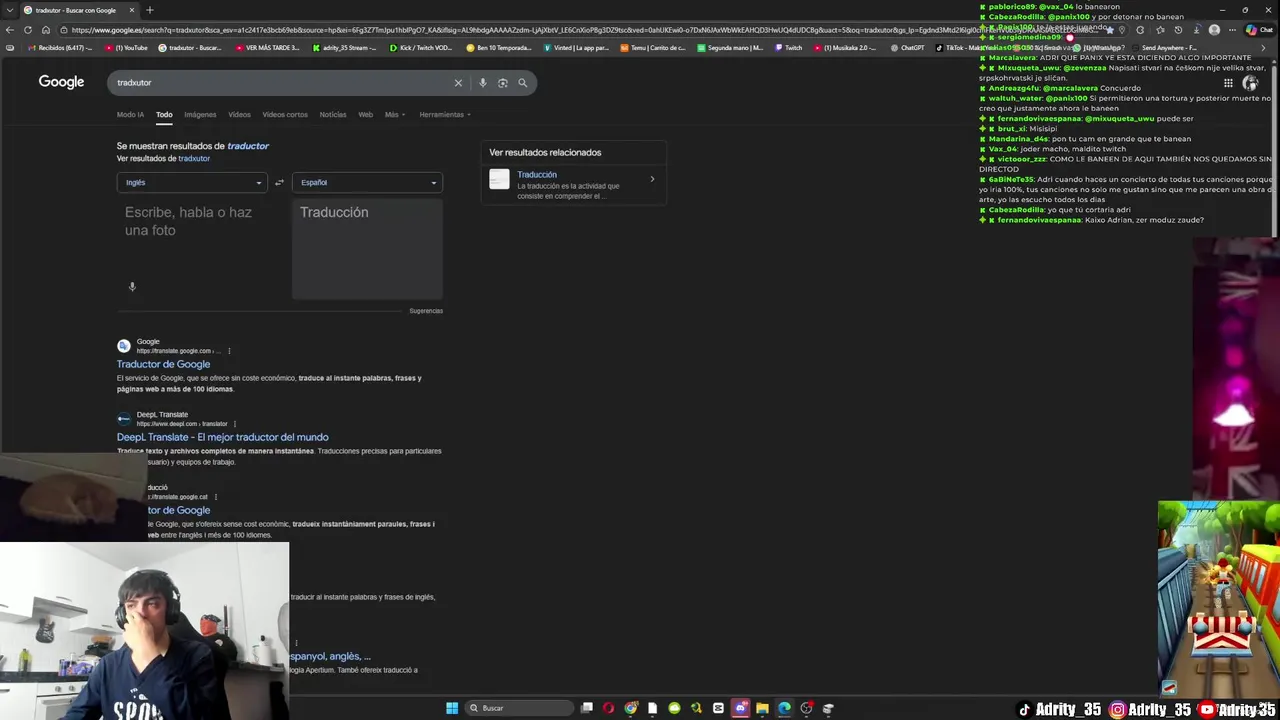Open tab search chevron at top-left
1280x720 pixels.
click(10, 10)
